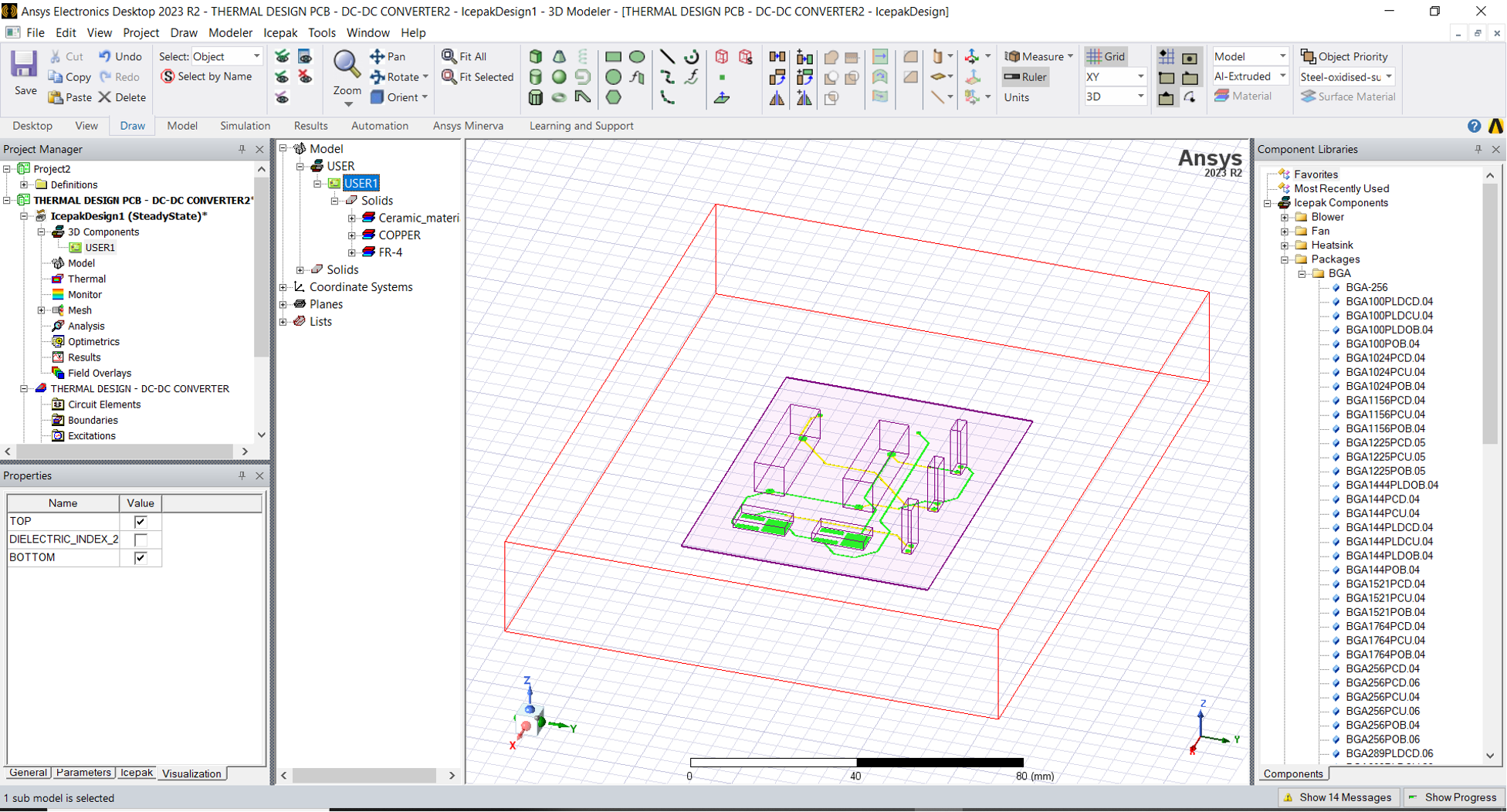The image size is (1507, 812).
Task: Toggle the Grid display button
Action: click(1106, 56)
